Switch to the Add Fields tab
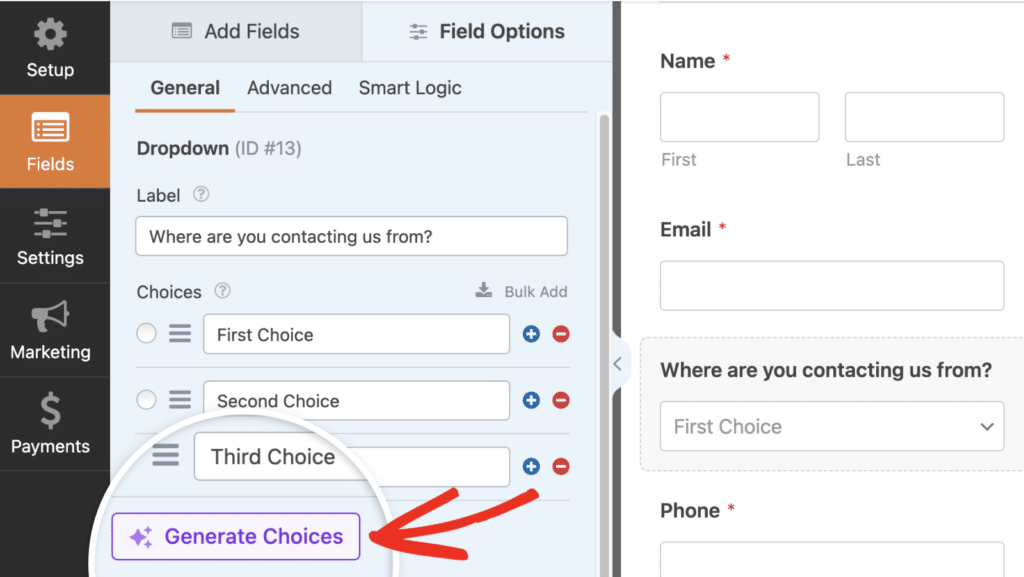Image resolution: width=1024 pixels, height=577 pixels. [x=236, y=31]
